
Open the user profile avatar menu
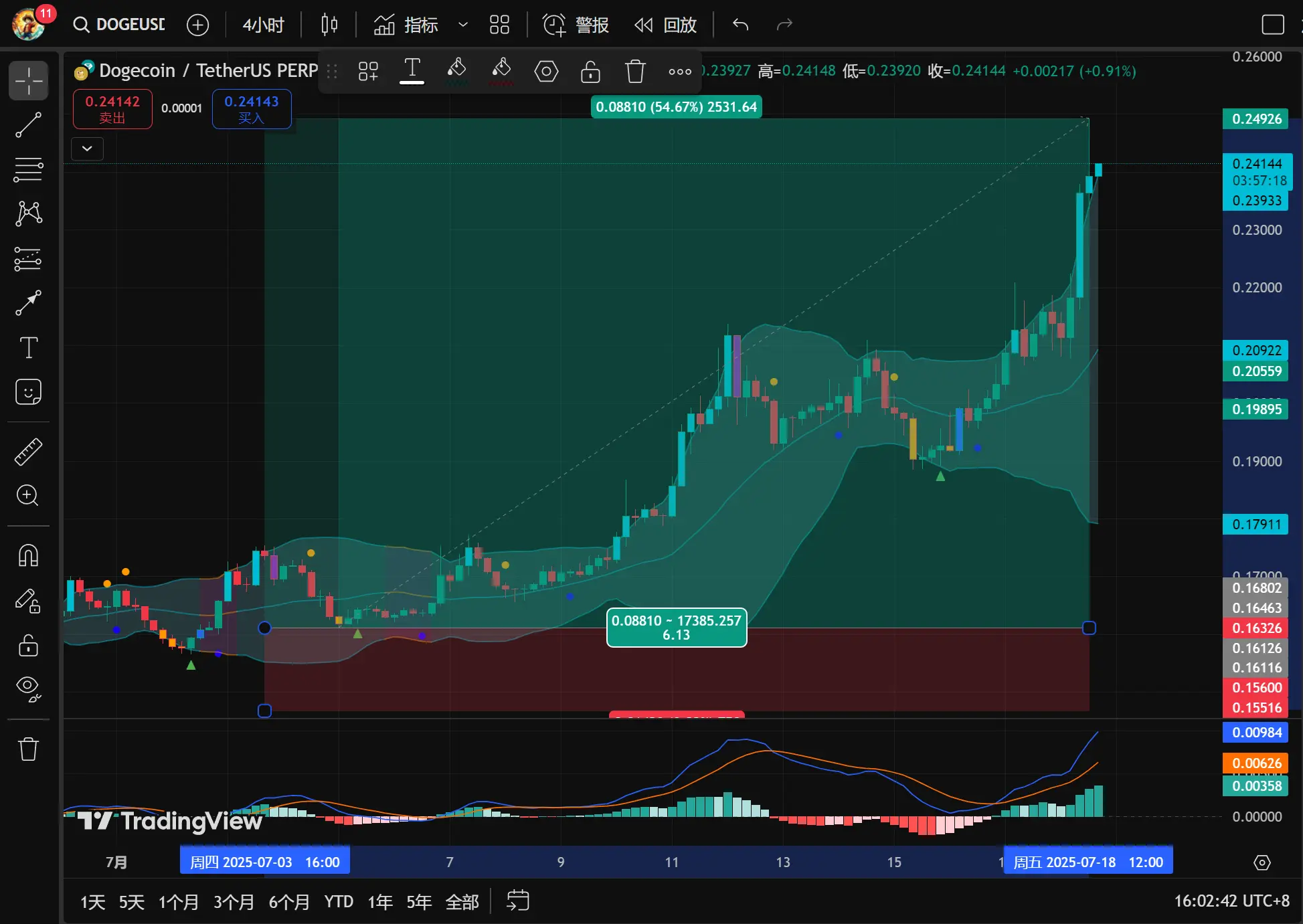coord(29,25)
